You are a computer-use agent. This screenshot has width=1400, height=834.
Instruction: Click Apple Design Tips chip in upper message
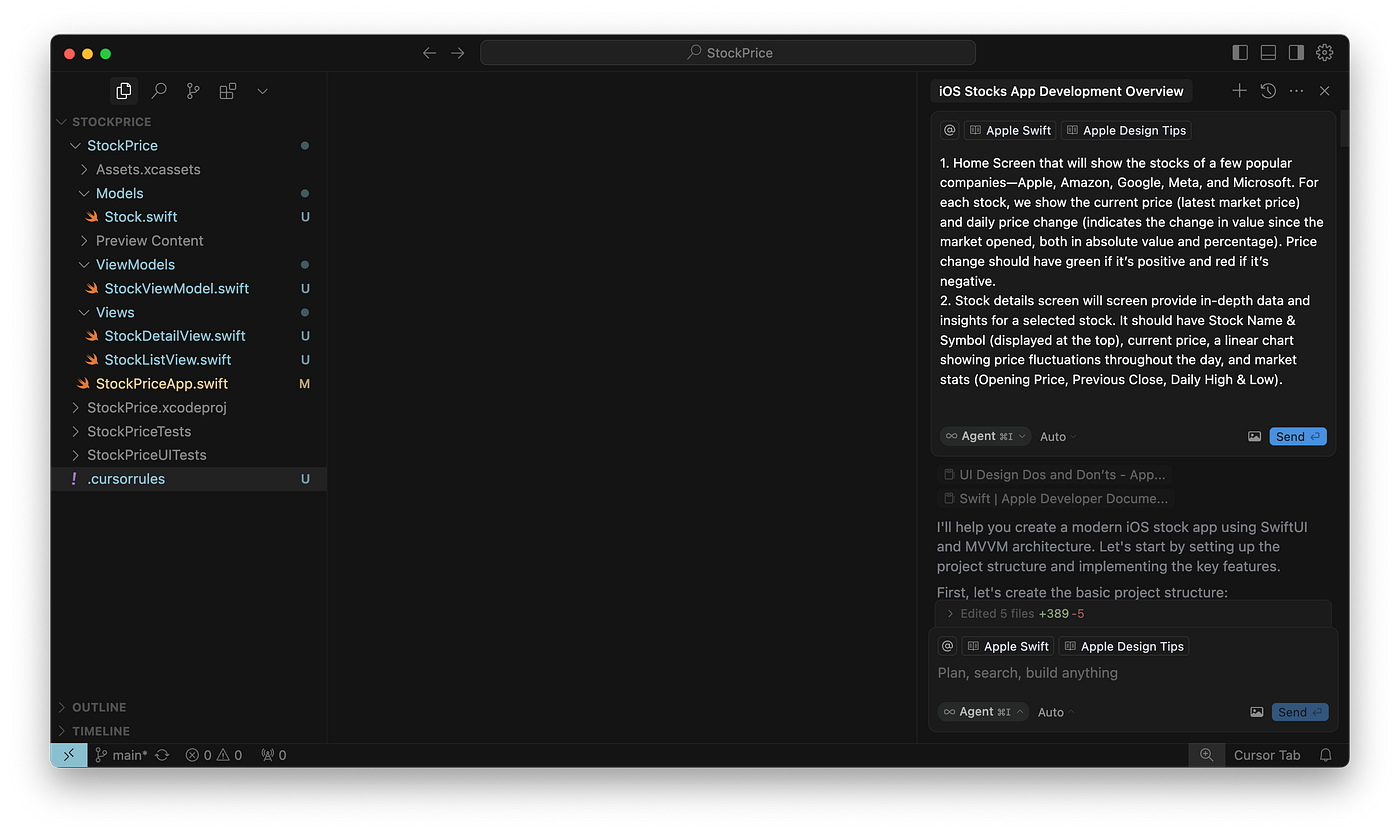pos(1126,130)
